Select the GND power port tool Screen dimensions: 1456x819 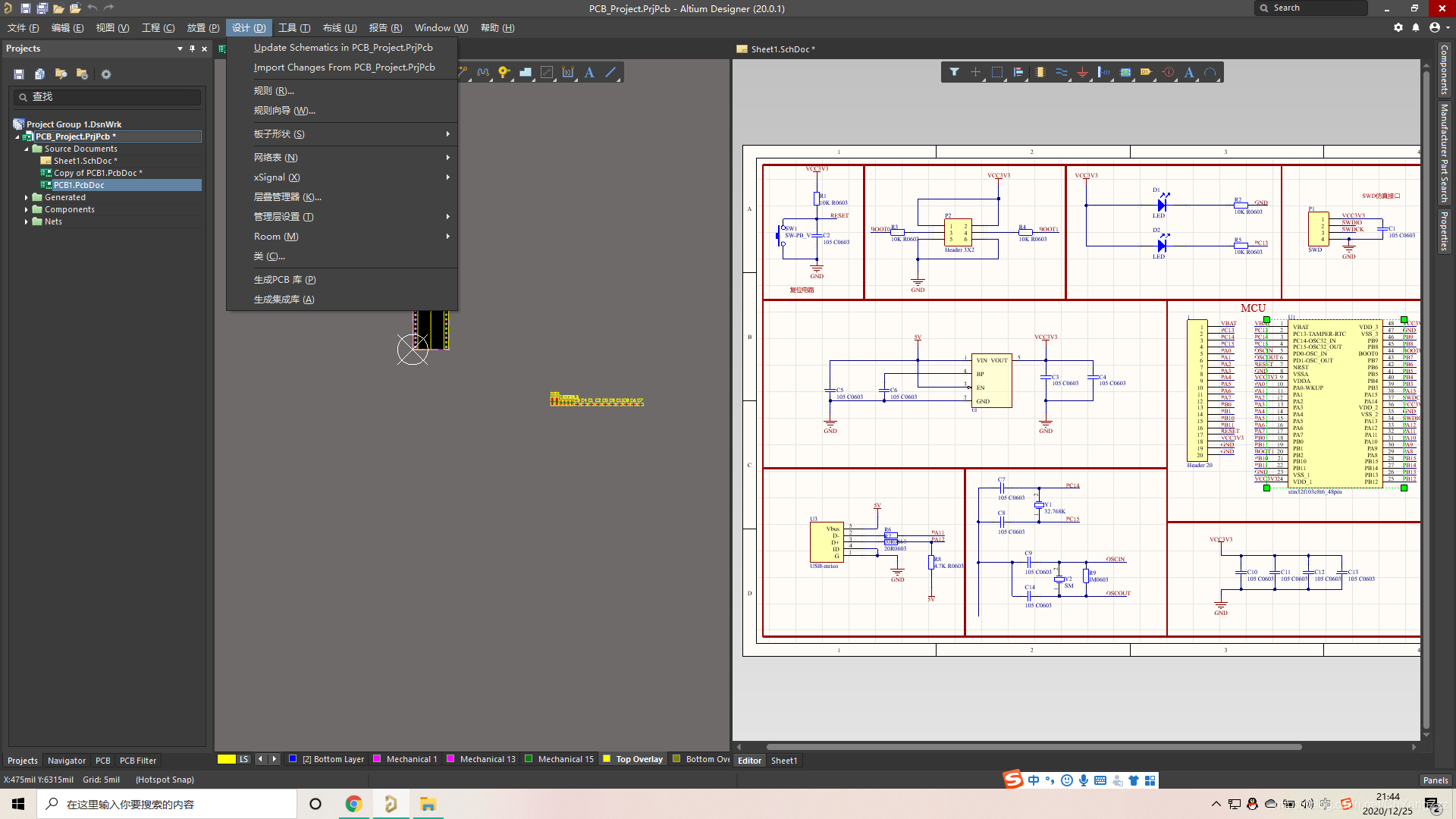[1083, 72]
